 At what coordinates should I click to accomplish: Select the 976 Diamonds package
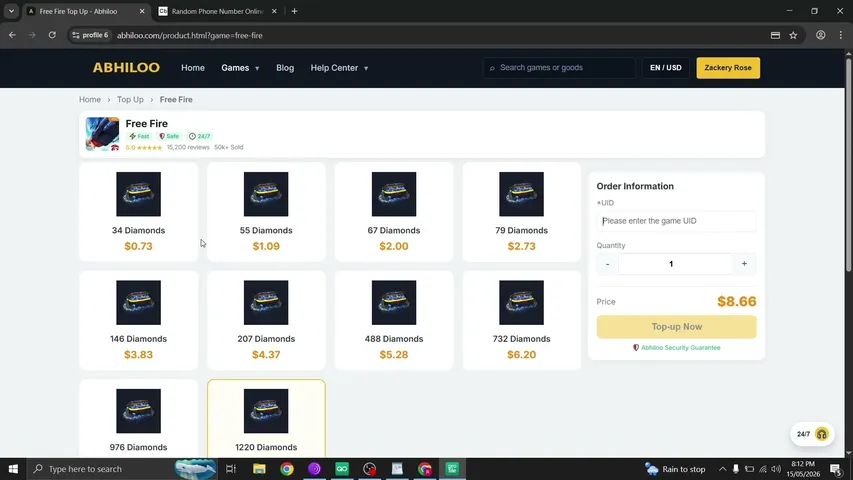[x=138, y=418]
